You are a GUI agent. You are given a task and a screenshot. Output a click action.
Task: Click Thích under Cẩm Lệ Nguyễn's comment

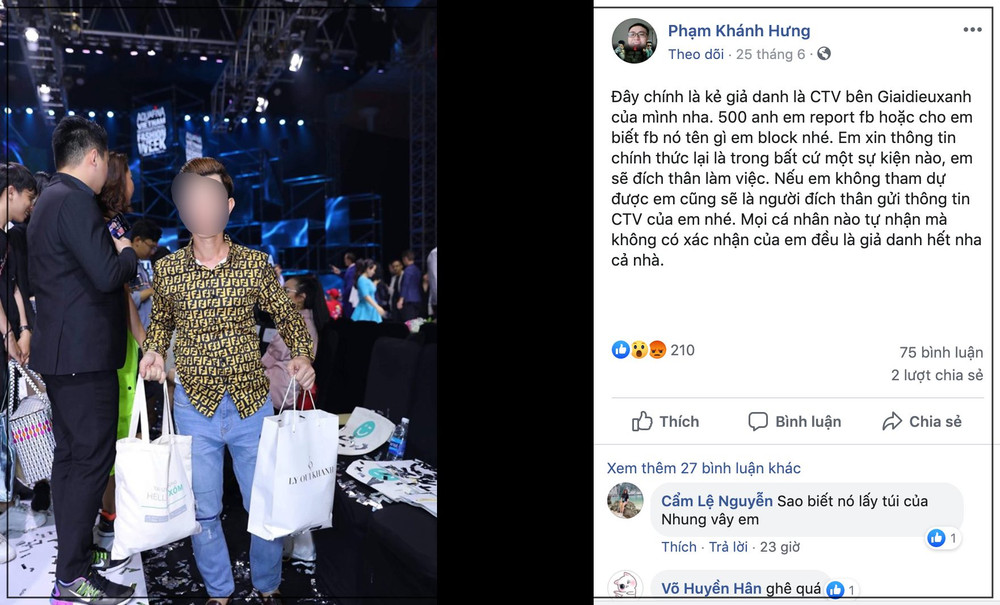click(679, 547)
